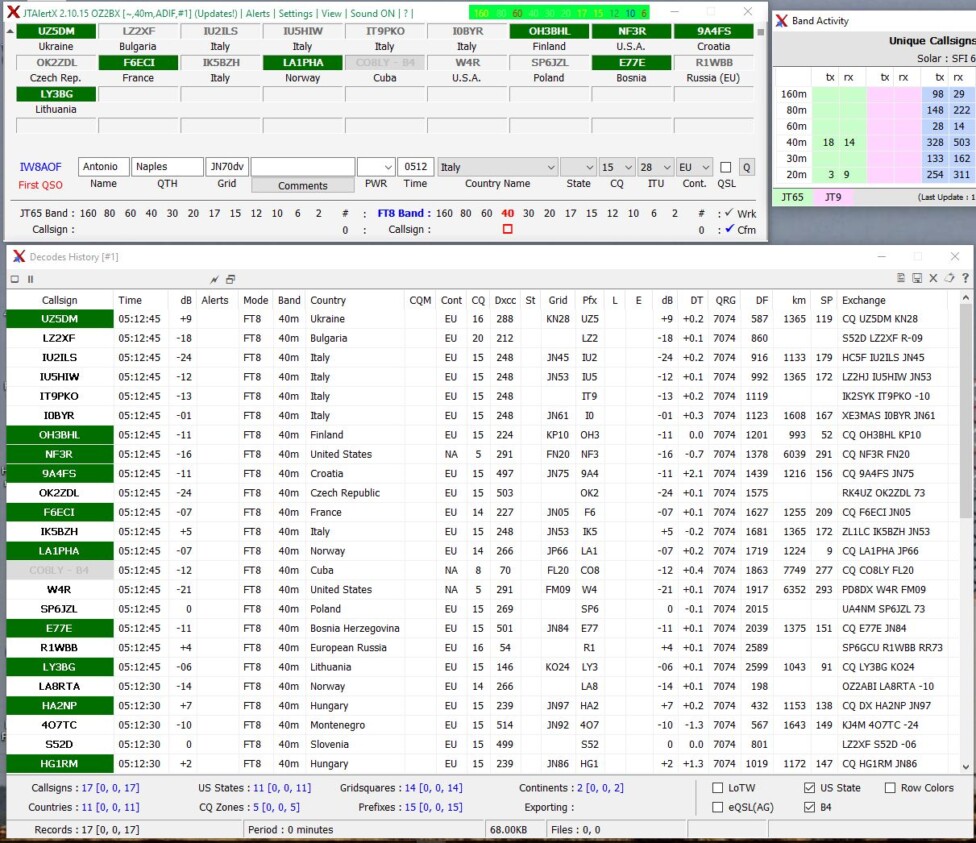Click the Exchange column header
976x843 pixels.
point(892,300)
